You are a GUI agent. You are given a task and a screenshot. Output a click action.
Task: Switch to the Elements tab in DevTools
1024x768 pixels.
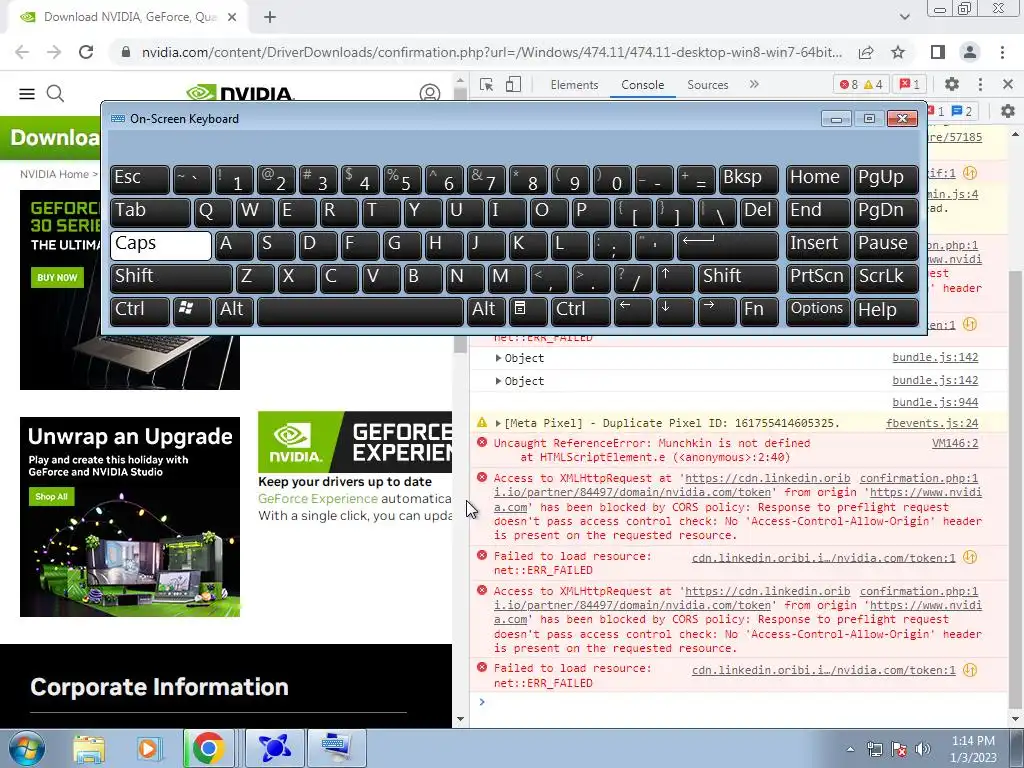click(574, 85)
